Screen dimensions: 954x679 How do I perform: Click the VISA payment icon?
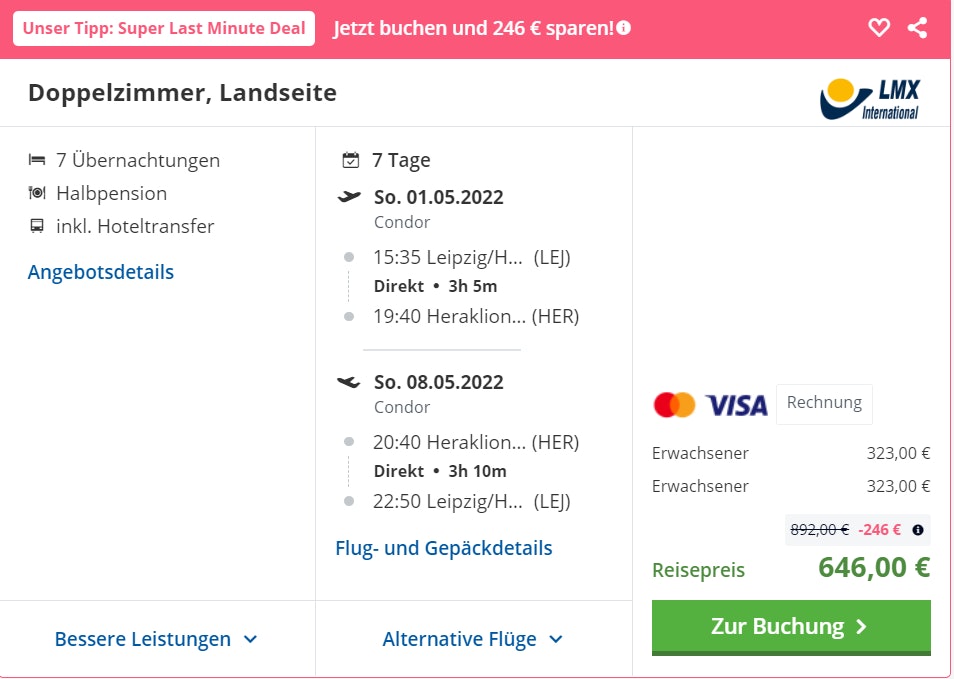tap(737, 405)
